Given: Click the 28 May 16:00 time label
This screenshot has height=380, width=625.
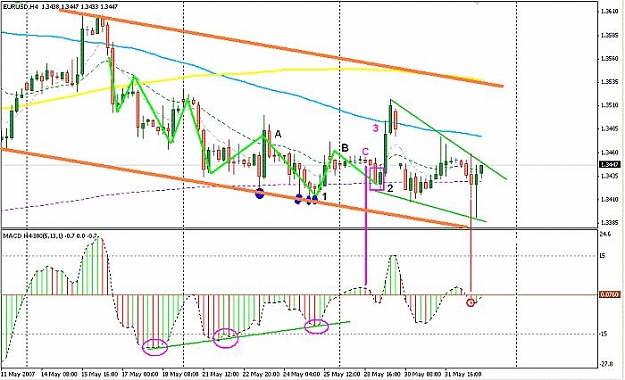Looking at the screenshot, I should click(382, 375).
